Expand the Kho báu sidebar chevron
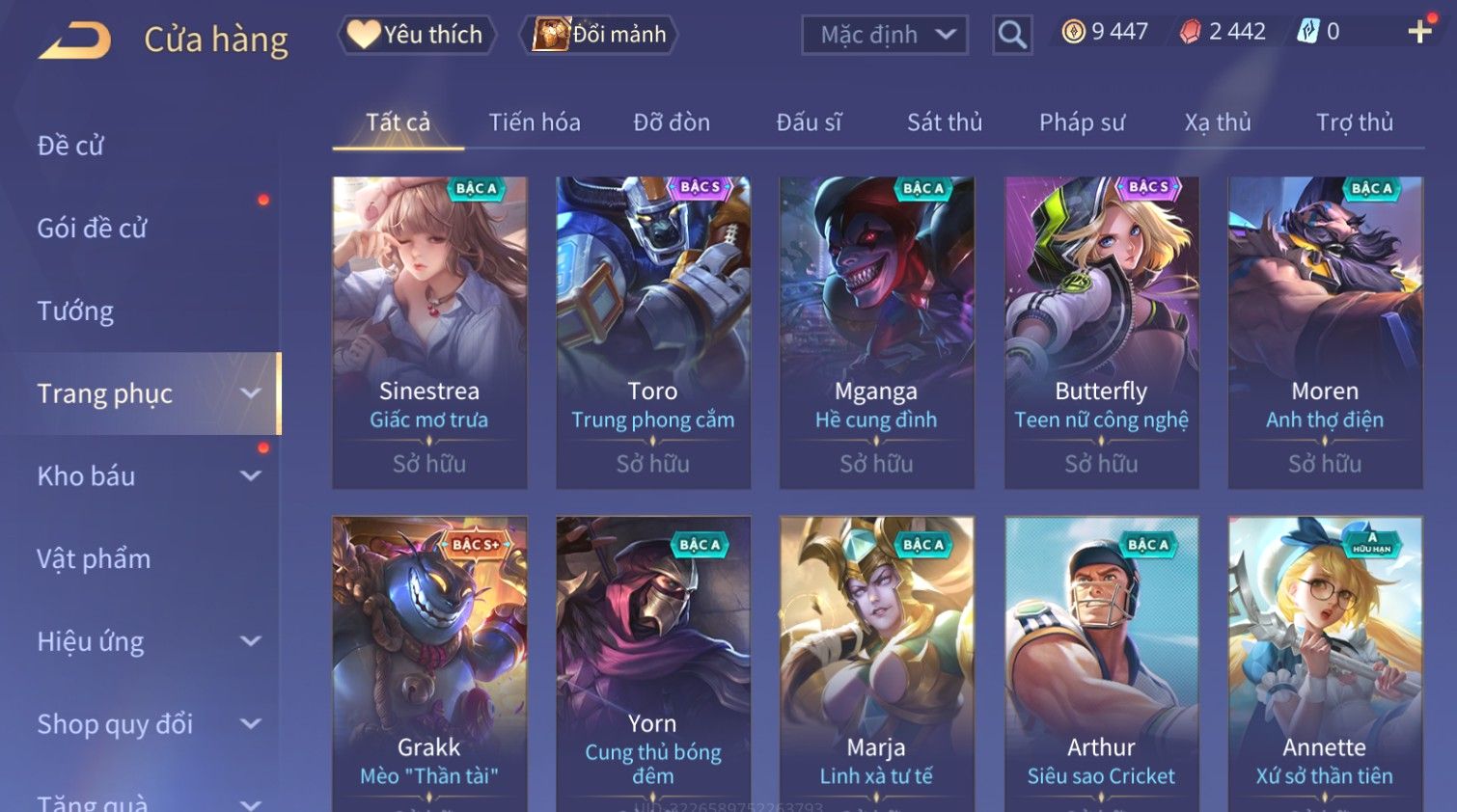Screen dimensions: 1457x812 click(x=251, y=475)
